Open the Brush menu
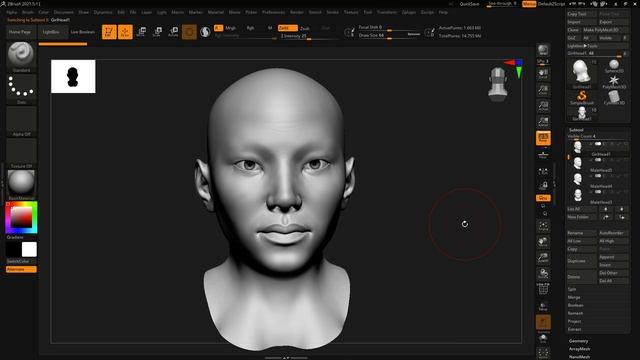The image size is (640, 360). [28, 12]
